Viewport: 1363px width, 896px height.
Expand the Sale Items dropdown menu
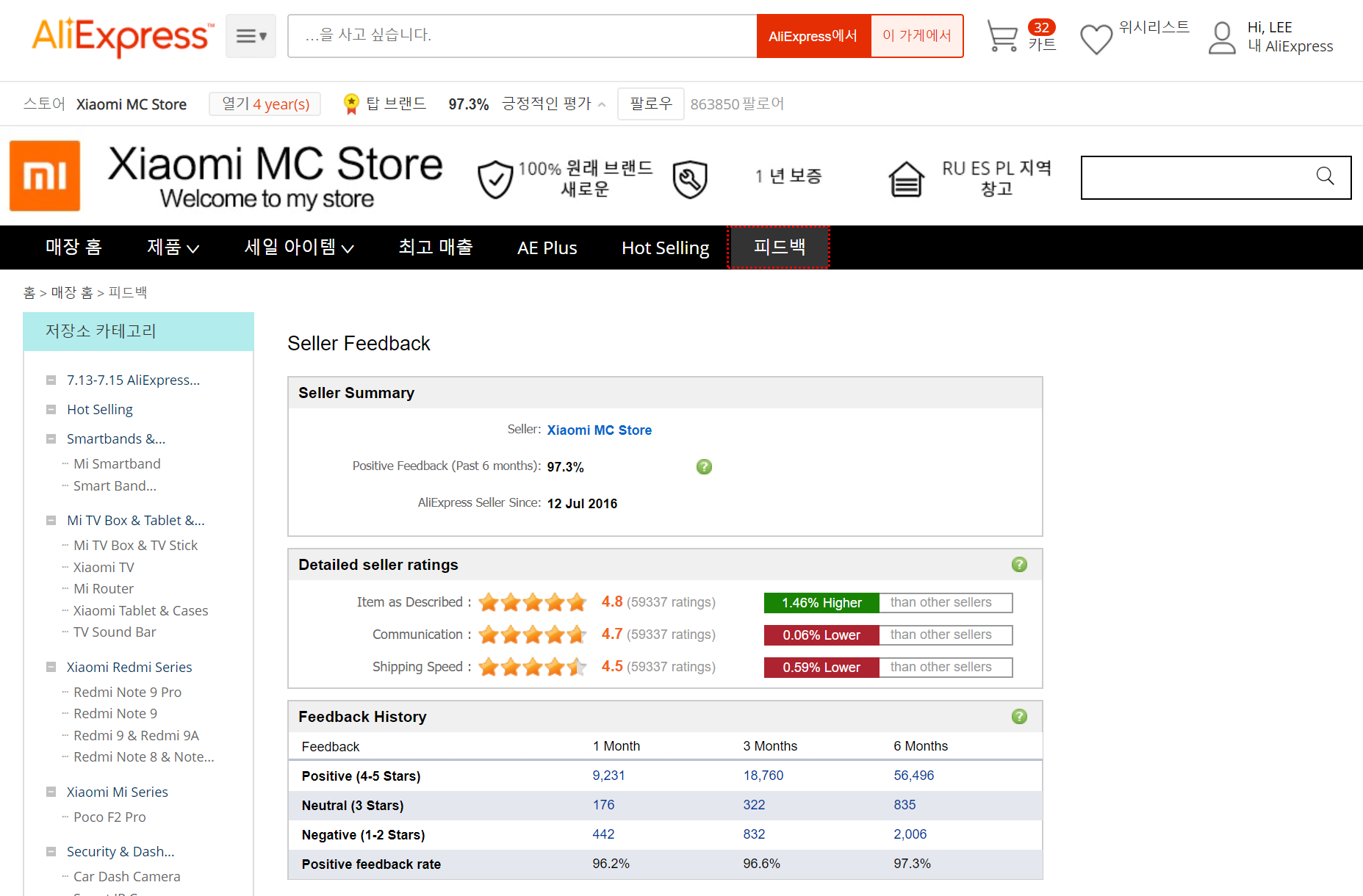[x=299, y=248]
